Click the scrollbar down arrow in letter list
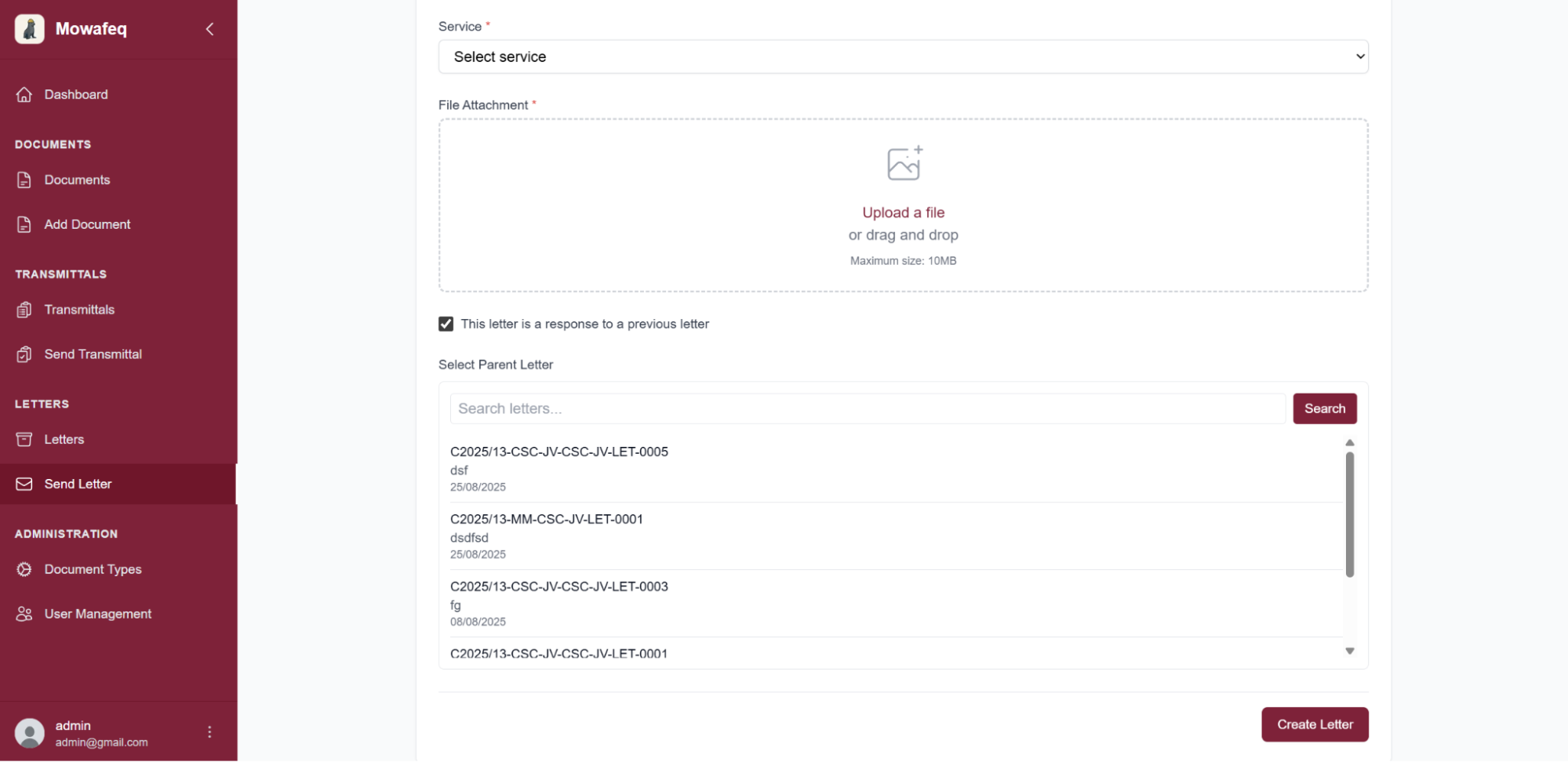The image size is (1568, 762). click(1350, 651)
